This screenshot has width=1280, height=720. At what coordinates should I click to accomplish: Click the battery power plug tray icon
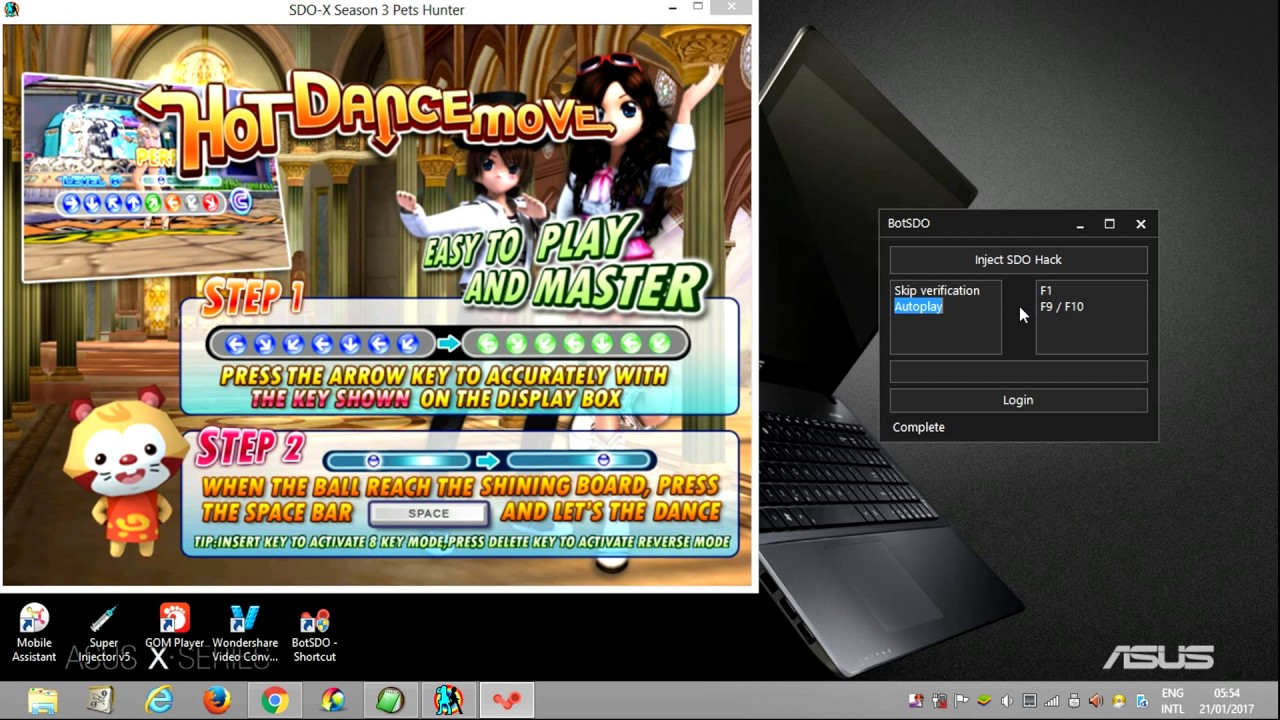tap(940, 701)
